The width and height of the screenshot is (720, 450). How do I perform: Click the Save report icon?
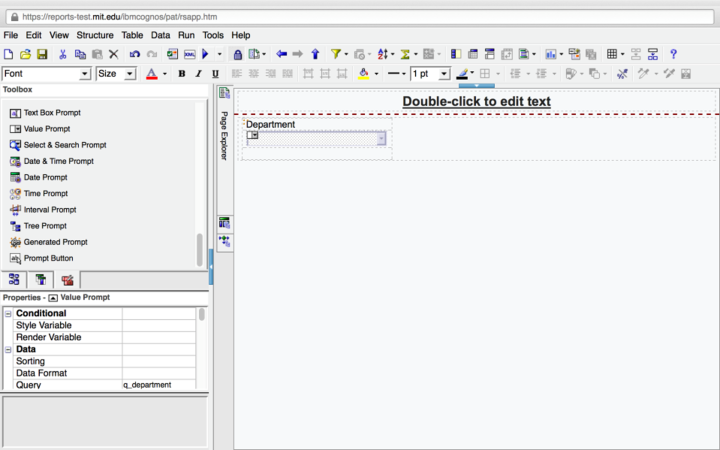click(42, 54)
